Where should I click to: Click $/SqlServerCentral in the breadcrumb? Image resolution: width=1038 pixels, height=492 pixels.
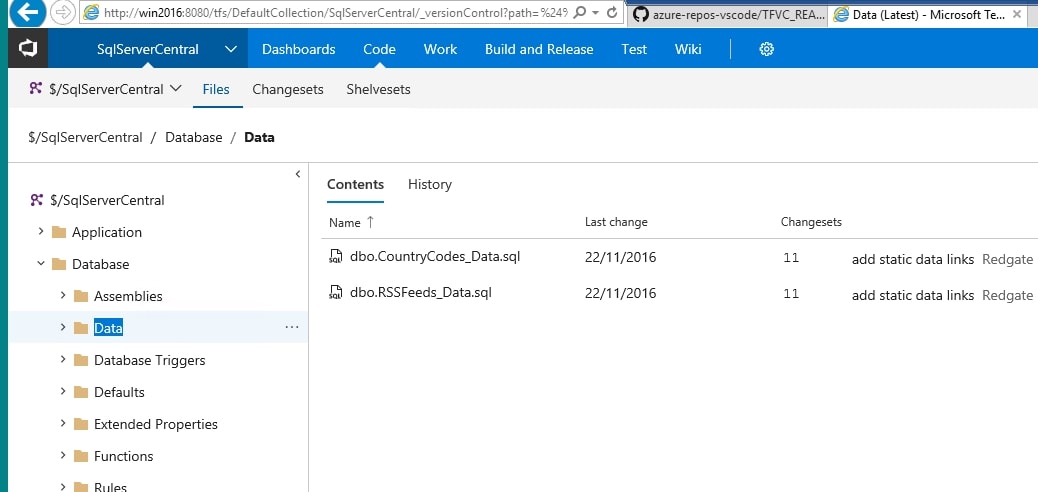tap(85, 138)
